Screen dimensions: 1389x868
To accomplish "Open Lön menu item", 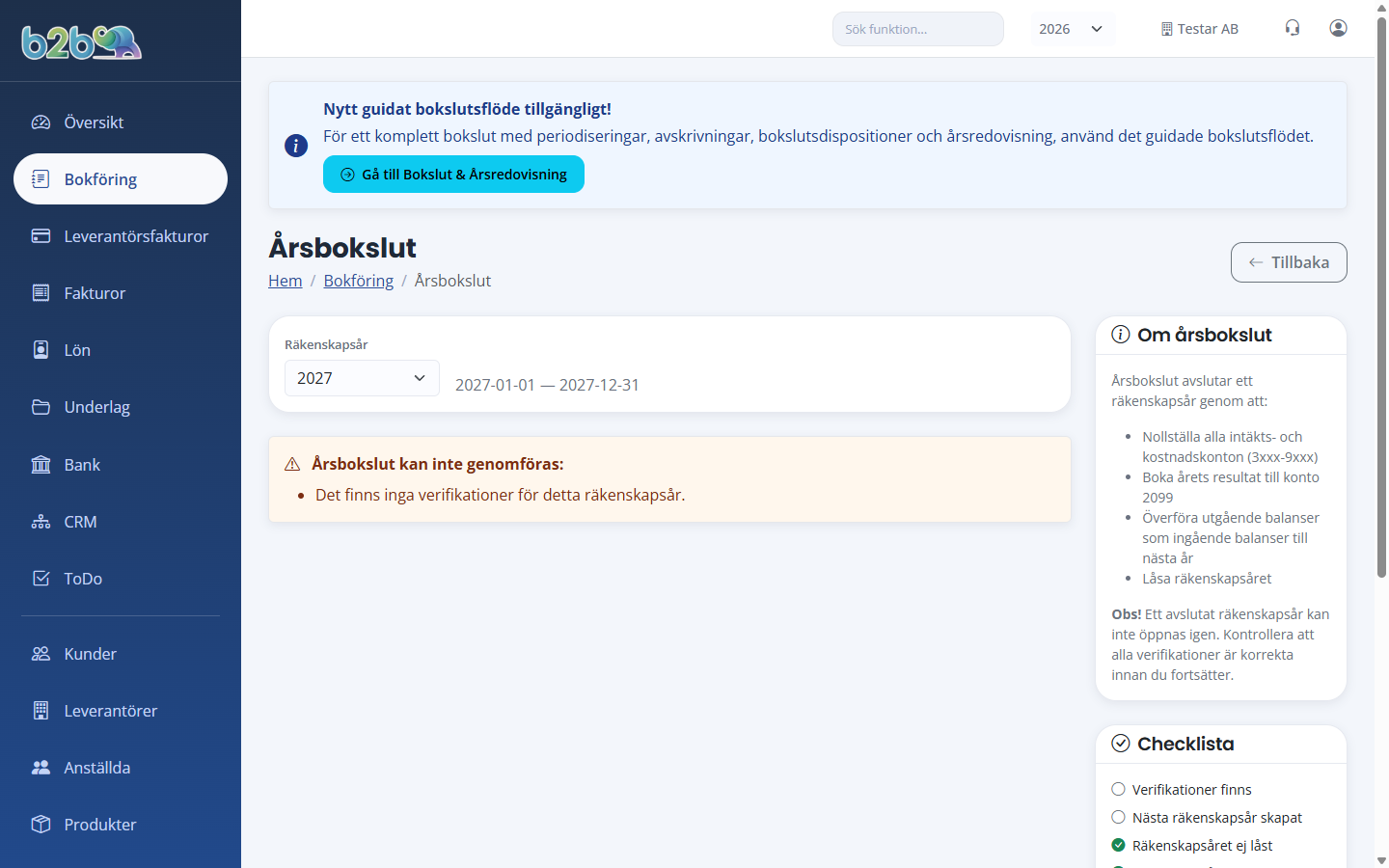I will click(x=121, y=350).
